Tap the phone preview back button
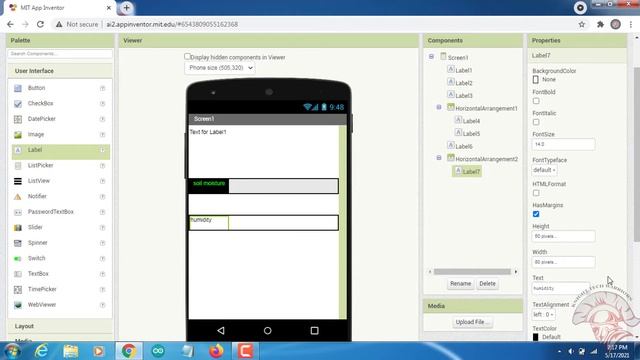 click(221, 331)
